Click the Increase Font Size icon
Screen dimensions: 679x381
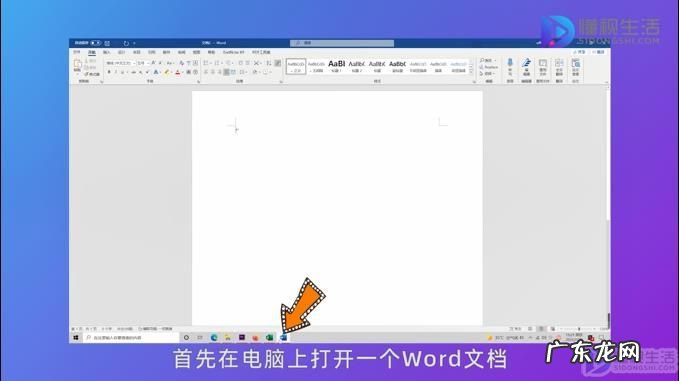pos(153,63)
